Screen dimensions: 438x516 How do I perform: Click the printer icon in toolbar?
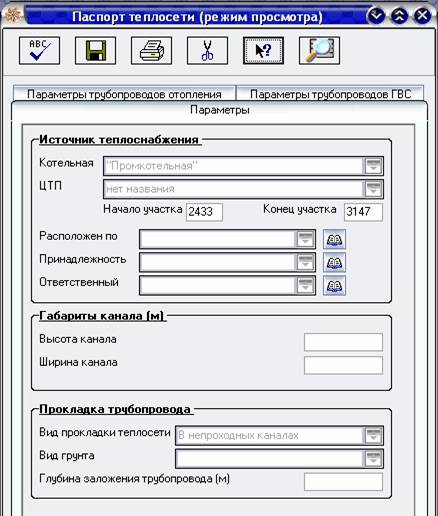pyautogui.click(x=151, y=51)
